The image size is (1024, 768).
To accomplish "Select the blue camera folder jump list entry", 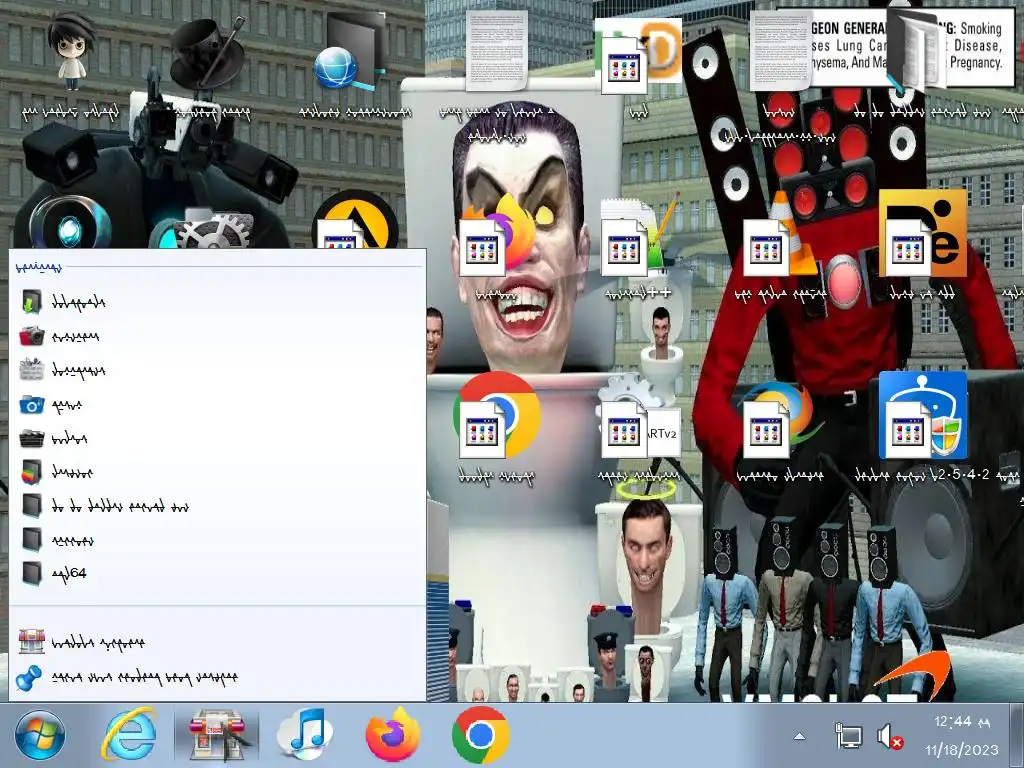I will click(217, 405).
